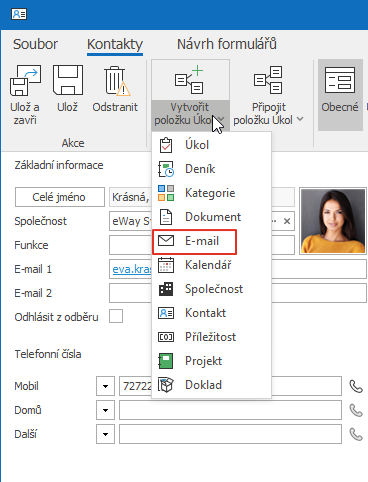The height and width of the screenshot is (482, 368).
Task: Click the Celé jméno button
Action: (60, 197)
